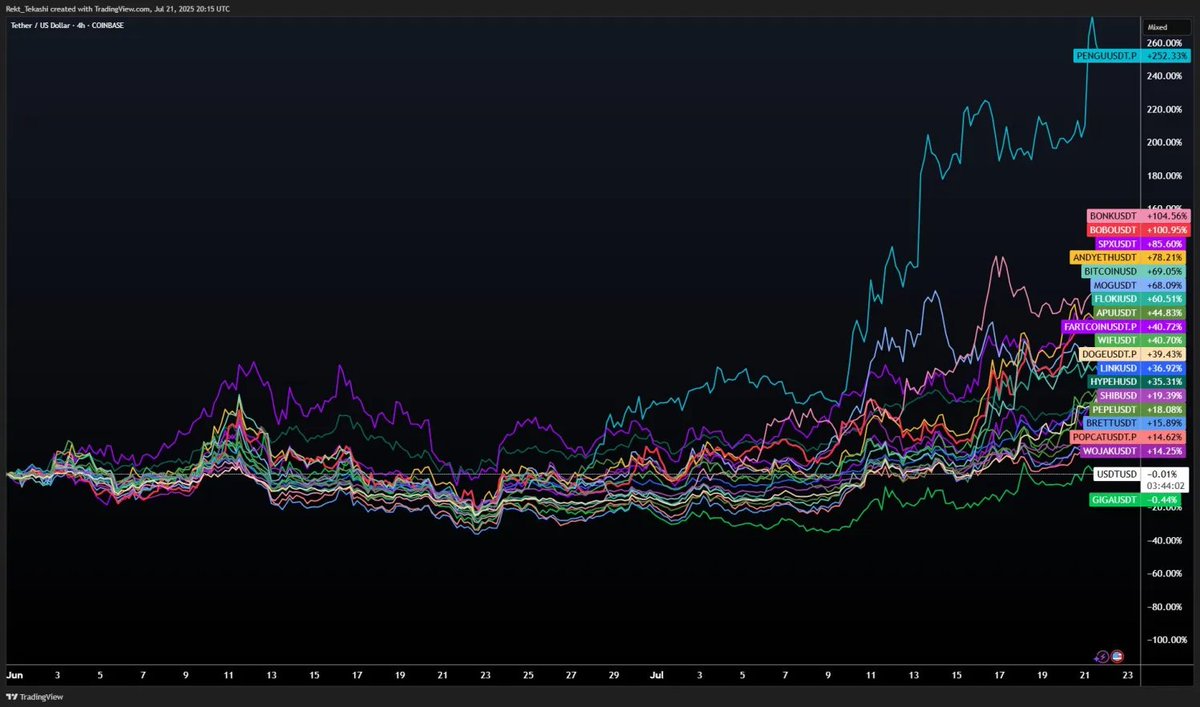
Task: Select the PENGUUSDT.P price label
Action: pyautogui.click(x=1107, y=57)
